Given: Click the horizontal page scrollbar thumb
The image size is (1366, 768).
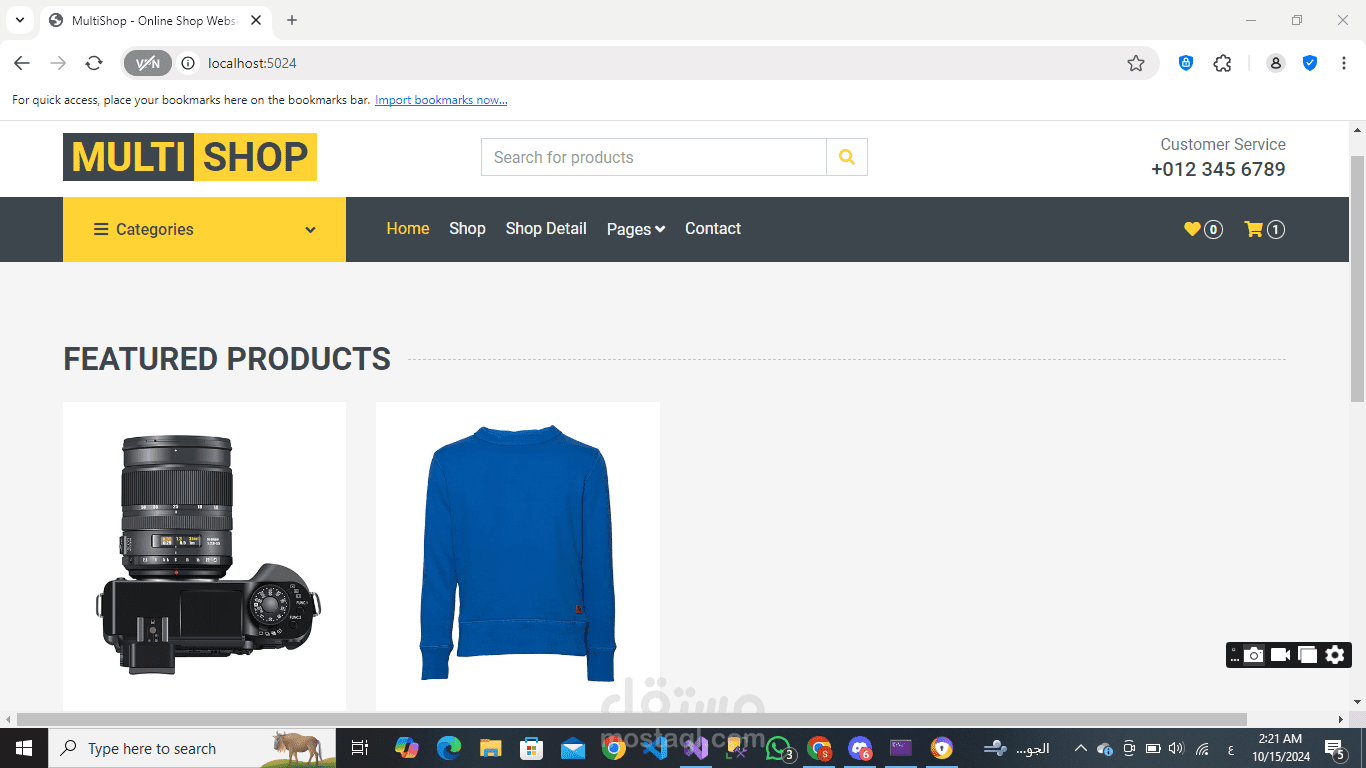Looking at the screenshot, I should point(632,719).
